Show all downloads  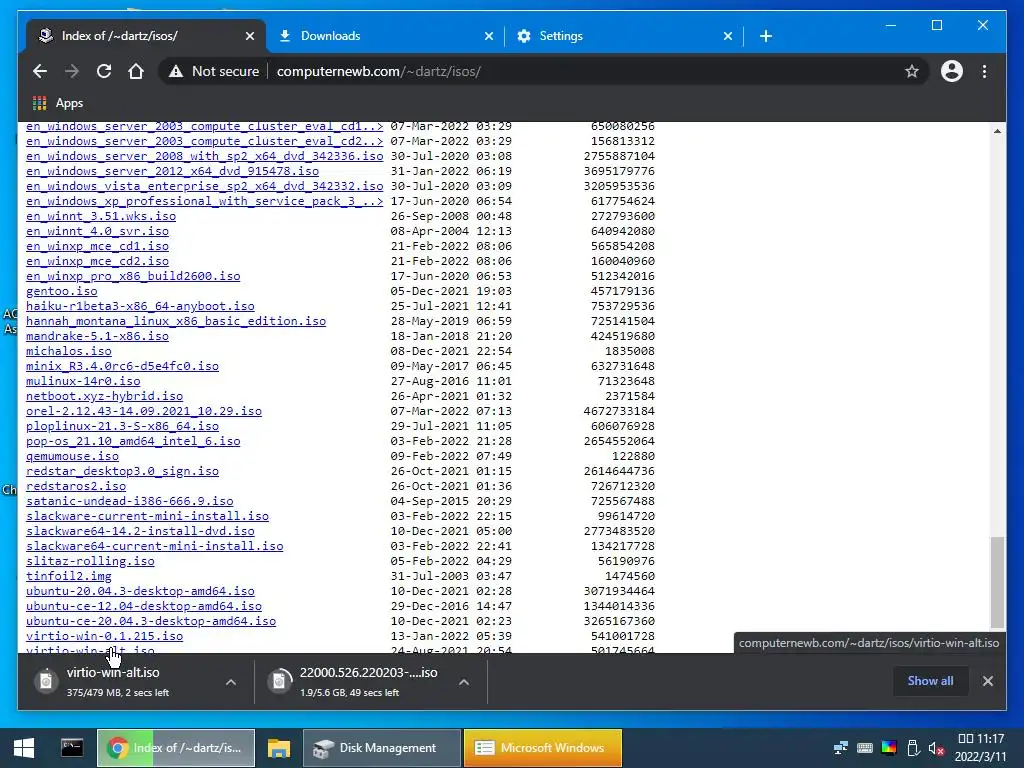pyautogui.click(x=930, y=680)
